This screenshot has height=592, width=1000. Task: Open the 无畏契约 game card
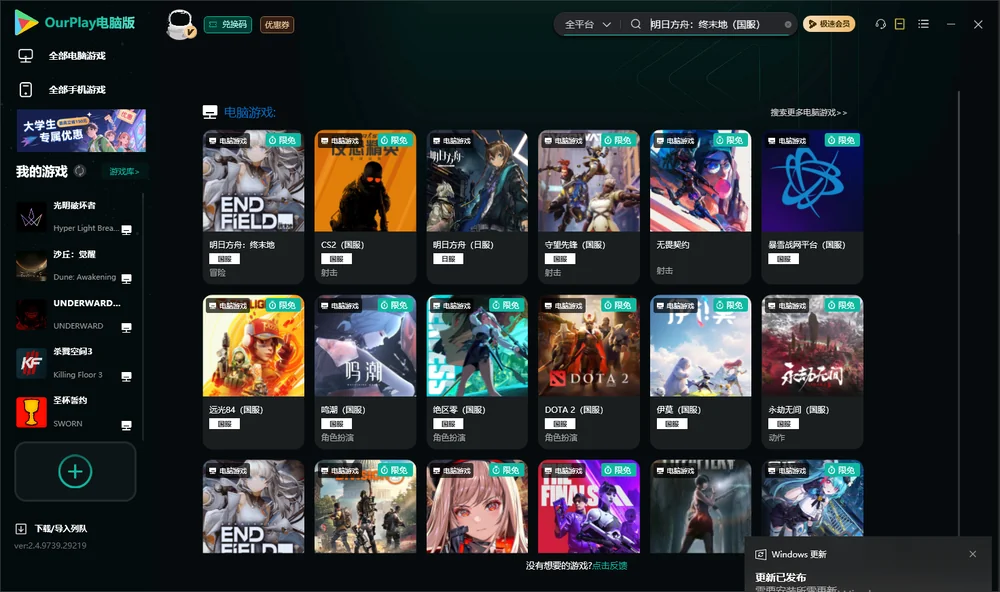click(x=700, y=207)
